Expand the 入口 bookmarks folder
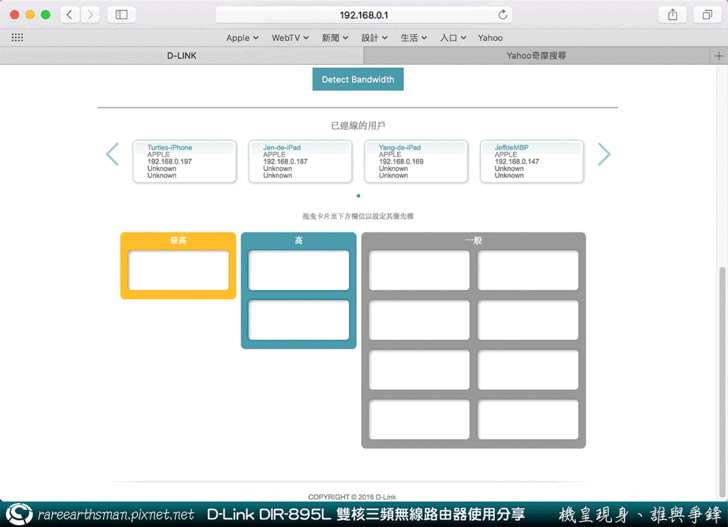Screen dimensions: 728x527 [x=453, y=38]
